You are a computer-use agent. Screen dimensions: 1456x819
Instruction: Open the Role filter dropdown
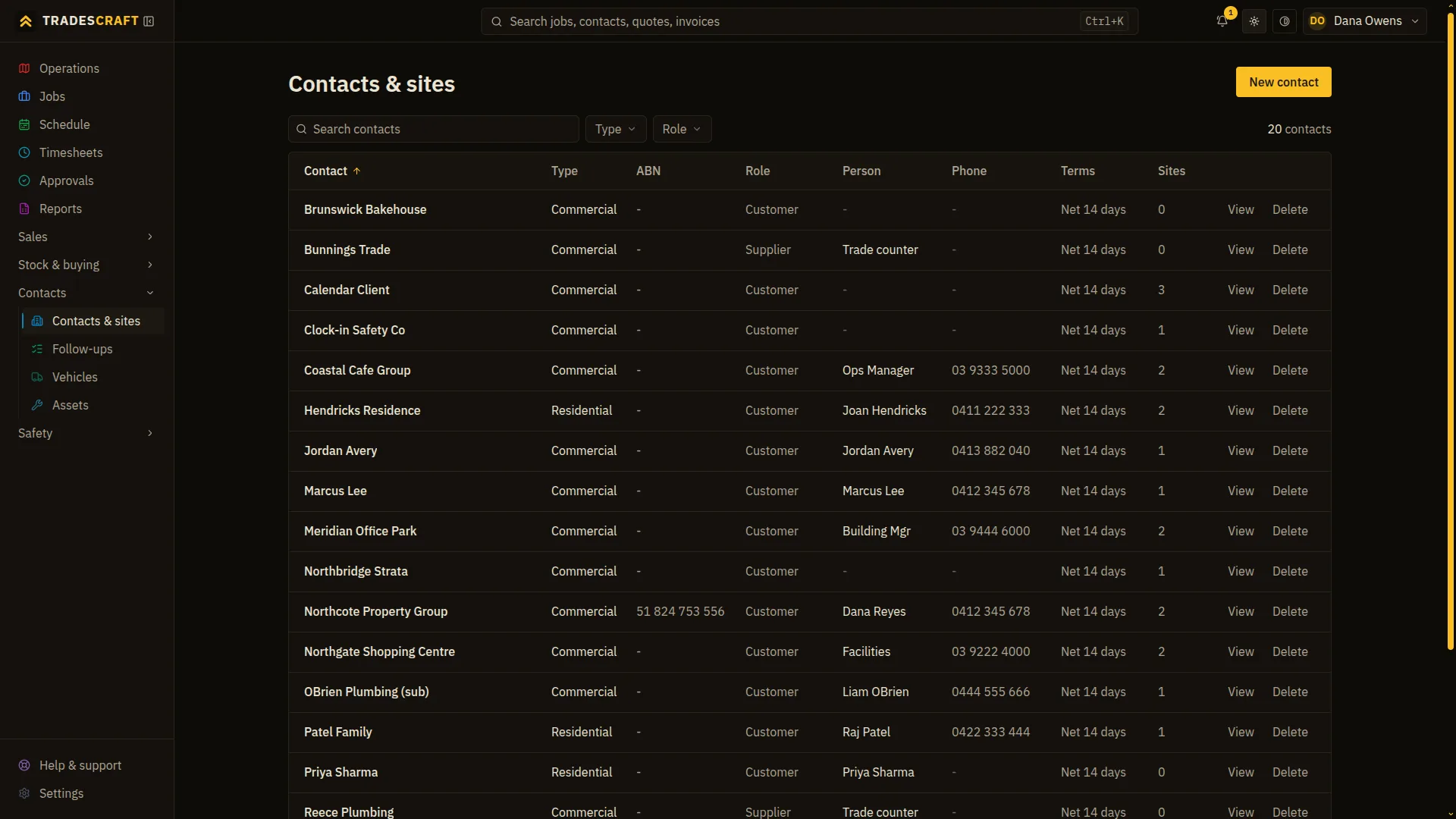click(682, 129)
